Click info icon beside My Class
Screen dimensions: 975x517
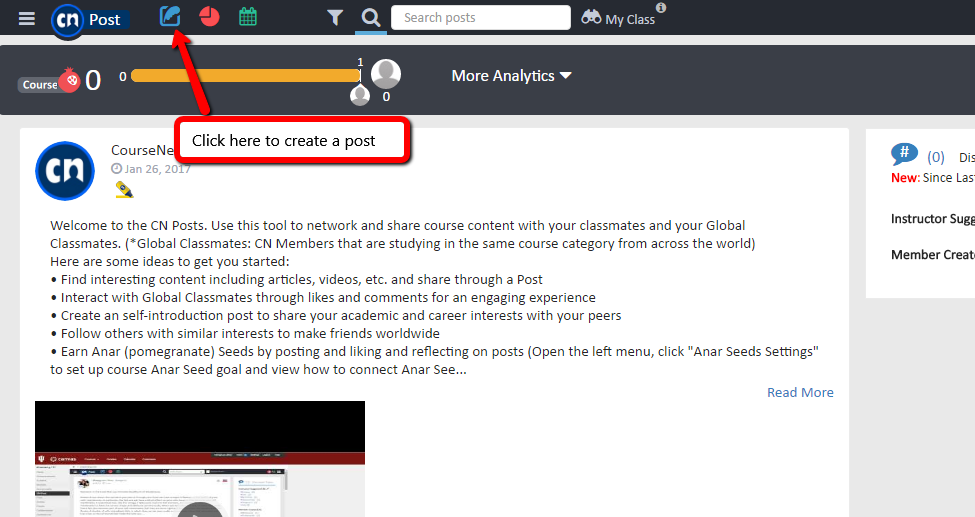point(661,7)
